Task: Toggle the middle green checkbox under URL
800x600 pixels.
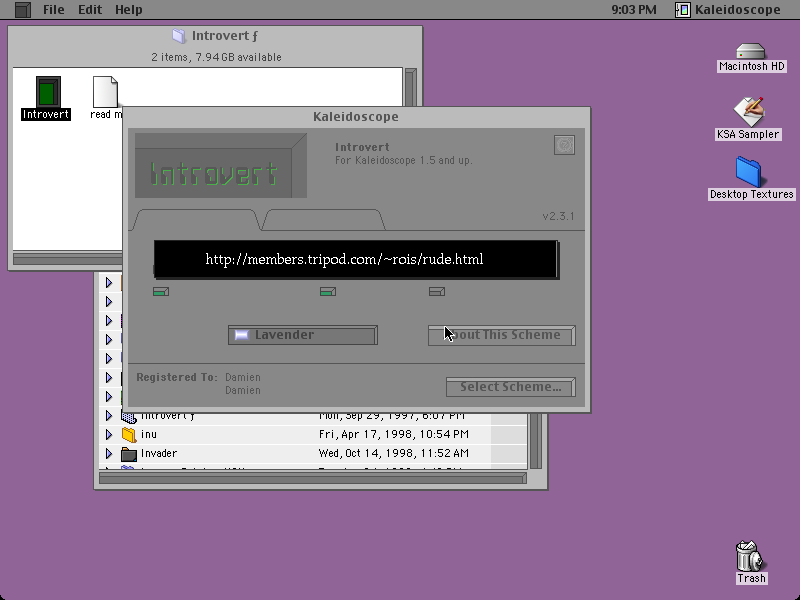Action: [x=328, y=291]
